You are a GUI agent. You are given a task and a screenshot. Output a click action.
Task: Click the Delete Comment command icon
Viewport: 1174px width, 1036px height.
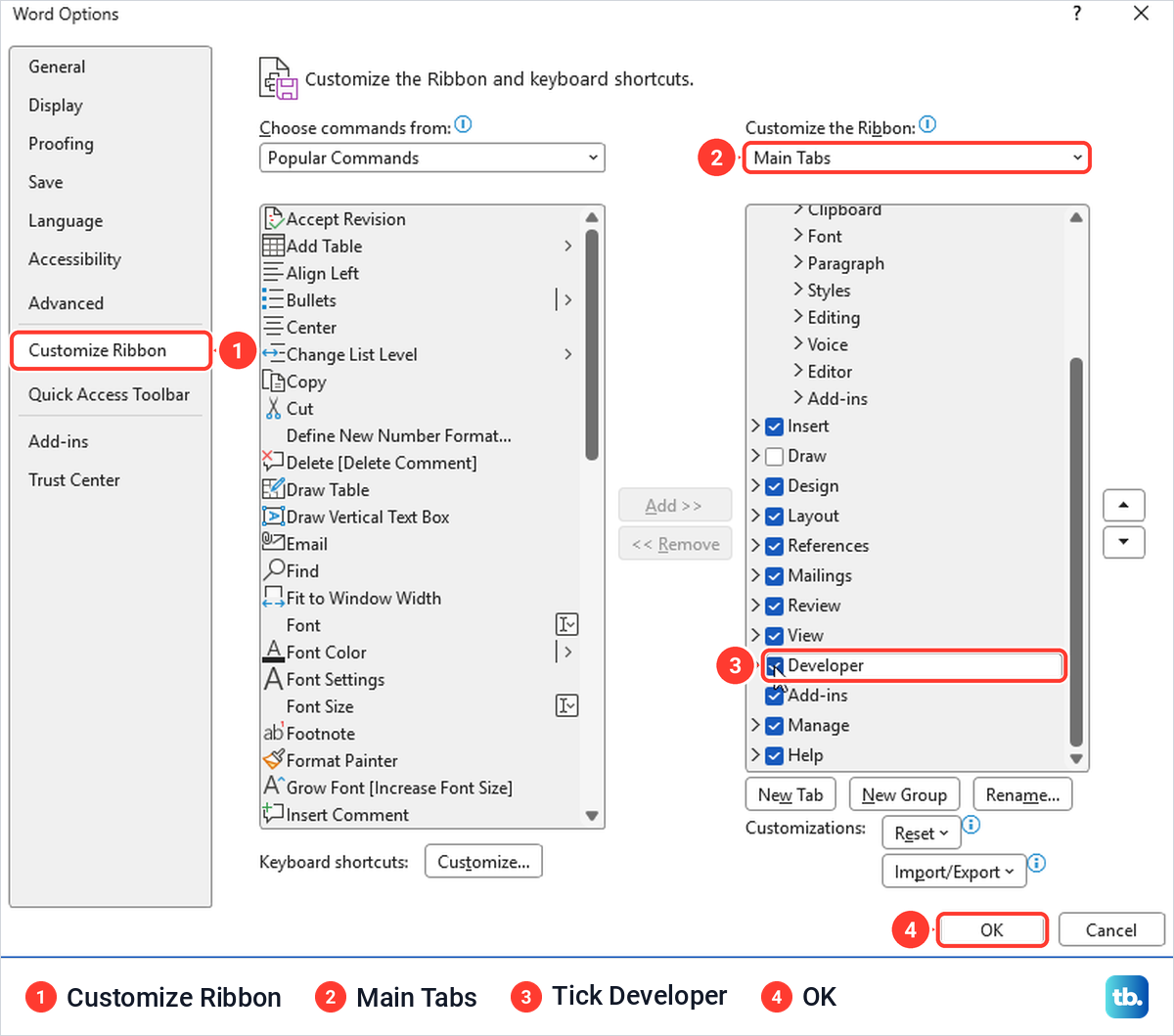click(273, 462)
